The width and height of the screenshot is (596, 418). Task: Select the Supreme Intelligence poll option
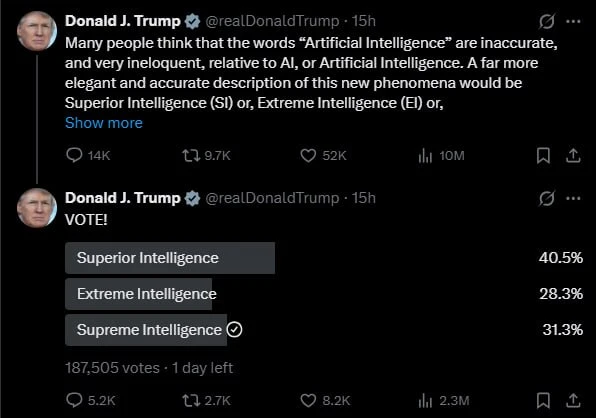tap(324, 330)
